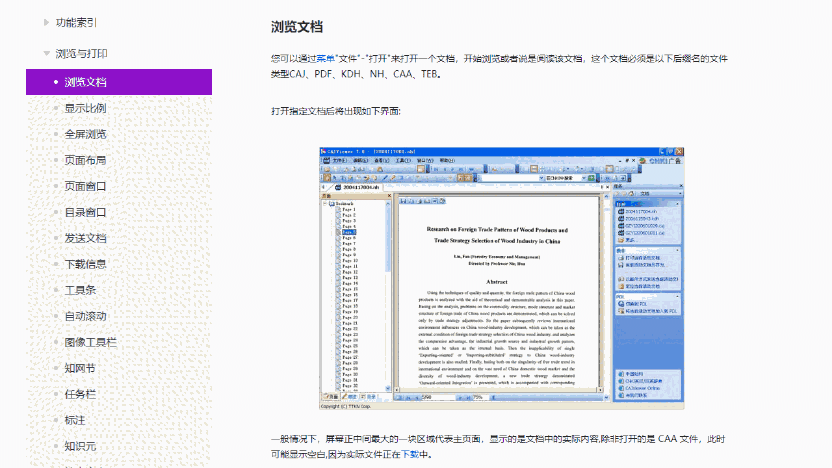This screenshot has height=468, width=832.
Task: Open the 页面窗口 topic
Action: 85,186
